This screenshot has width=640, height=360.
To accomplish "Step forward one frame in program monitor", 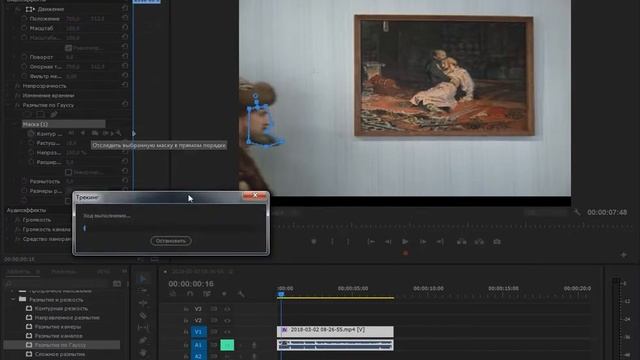I will click(x=423, y=242).
